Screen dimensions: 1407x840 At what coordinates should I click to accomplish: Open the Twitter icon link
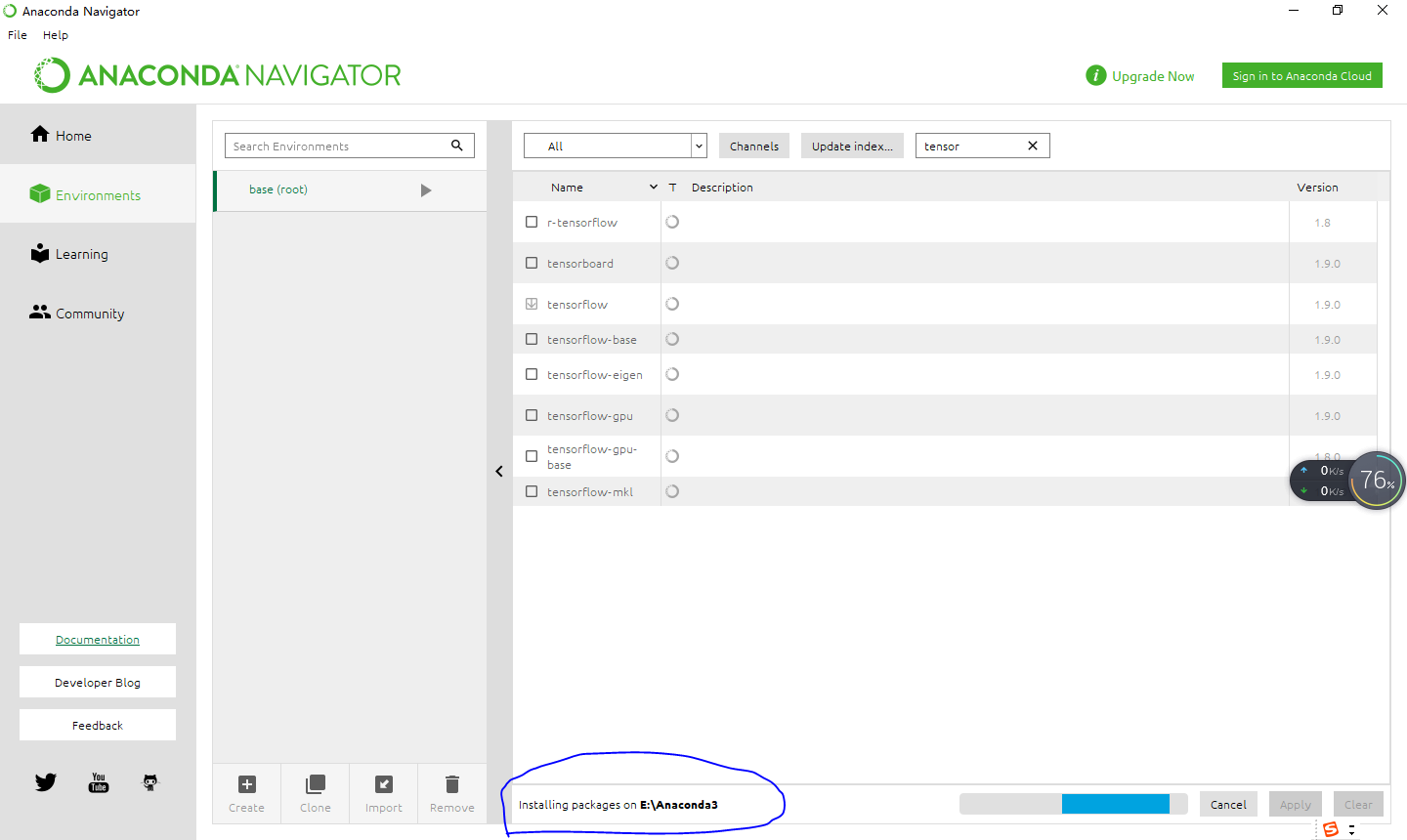(46, 782)
